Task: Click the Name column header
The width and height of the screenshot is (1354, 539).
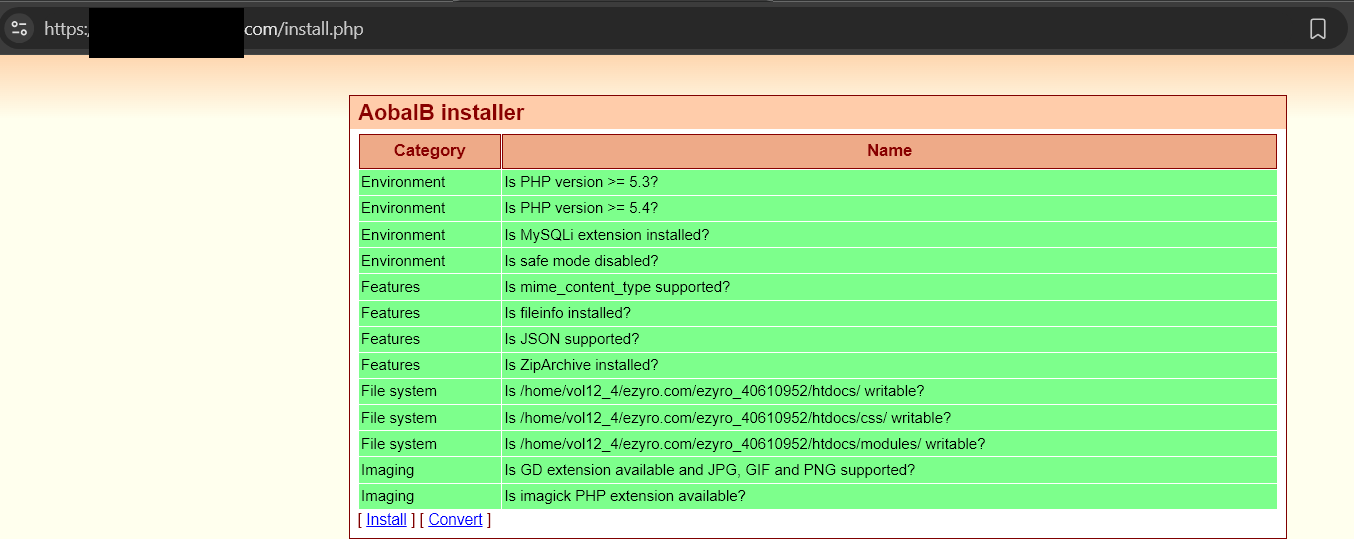Action: point(889,151)
